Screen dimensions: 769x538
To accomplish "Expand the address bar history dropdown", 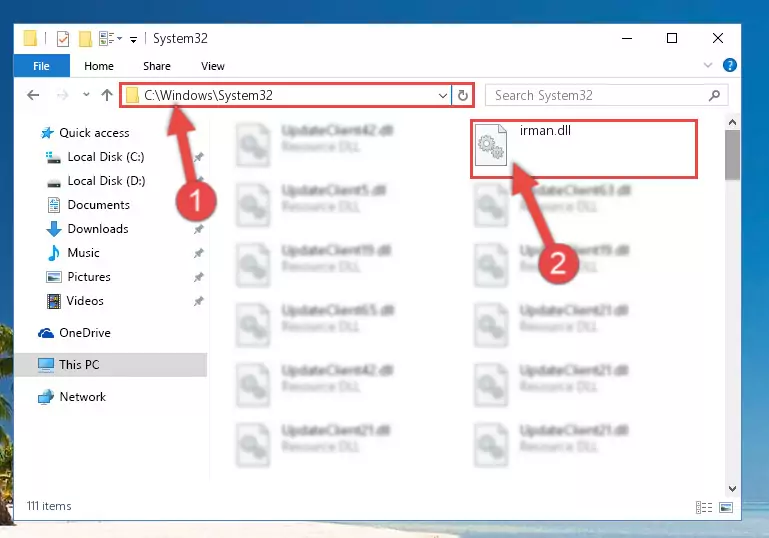I will (x=443, y=95).
